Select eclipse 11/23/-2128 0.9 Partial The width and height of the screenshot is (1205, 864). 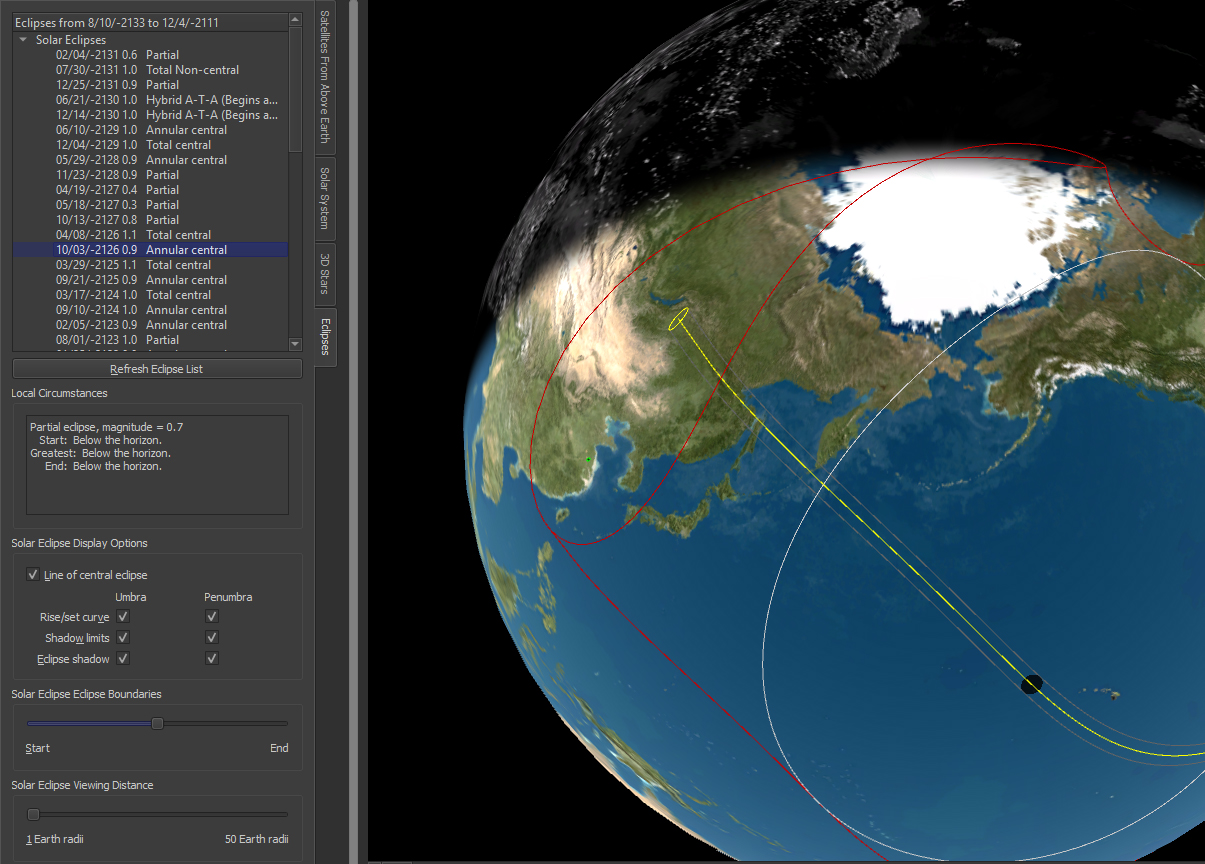pyautogui.click(x=150, y=175)
